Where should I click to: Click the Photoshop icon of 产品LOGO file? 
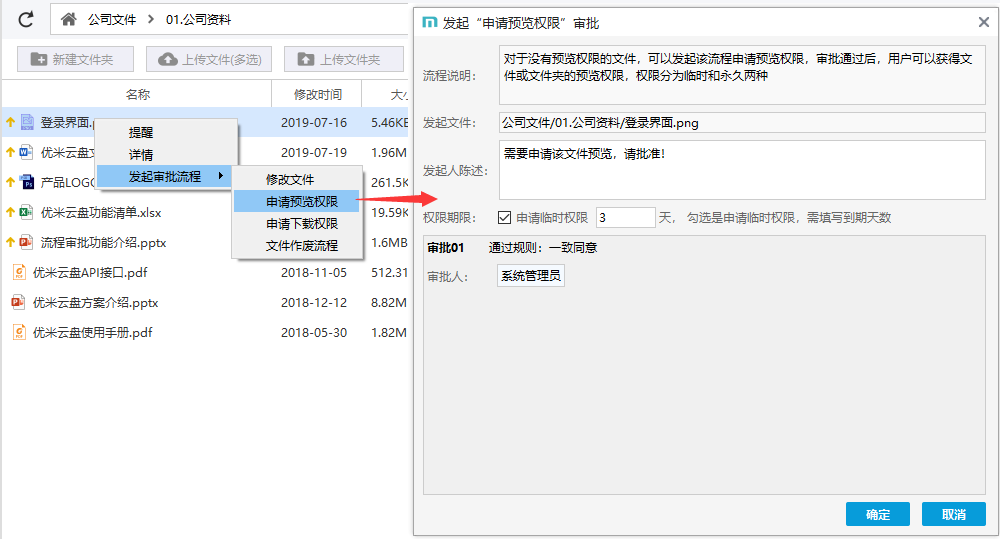coord(27,182)
